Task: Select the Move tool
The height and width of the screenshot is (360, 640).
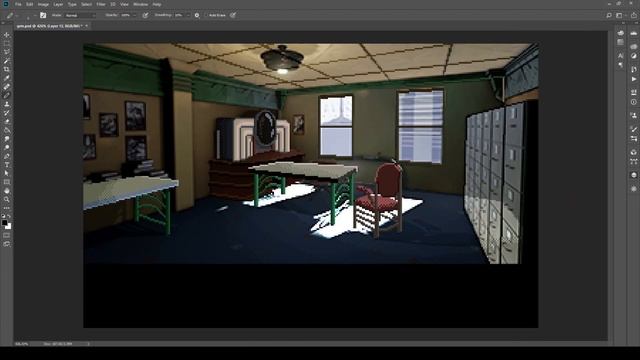Action: (7, 35)
